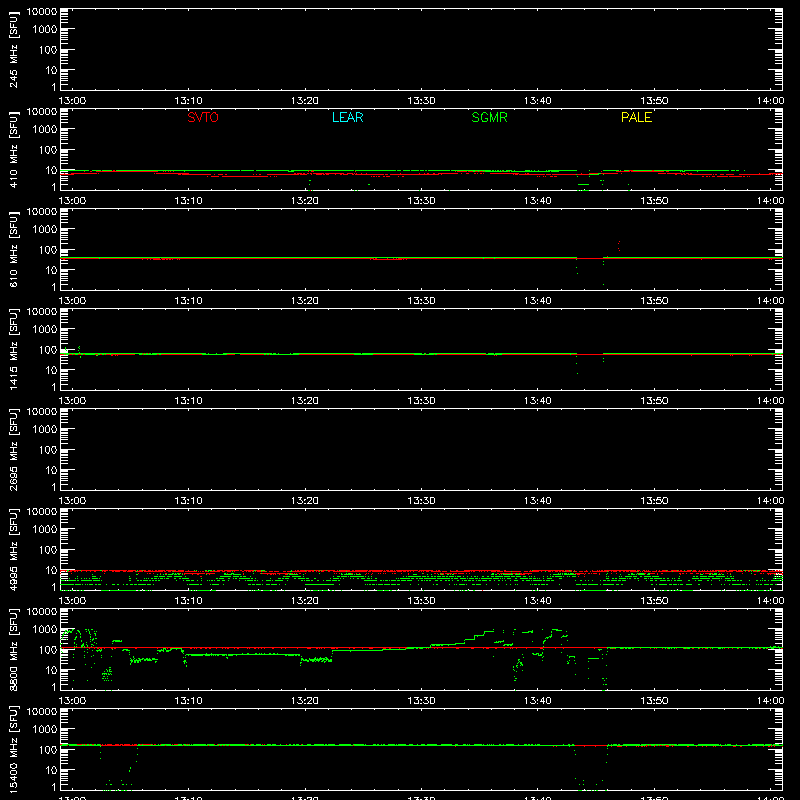Select the 15400 MHz [SFU] axis title
This screenshot has width=800, height=800.
pos(13,749)
